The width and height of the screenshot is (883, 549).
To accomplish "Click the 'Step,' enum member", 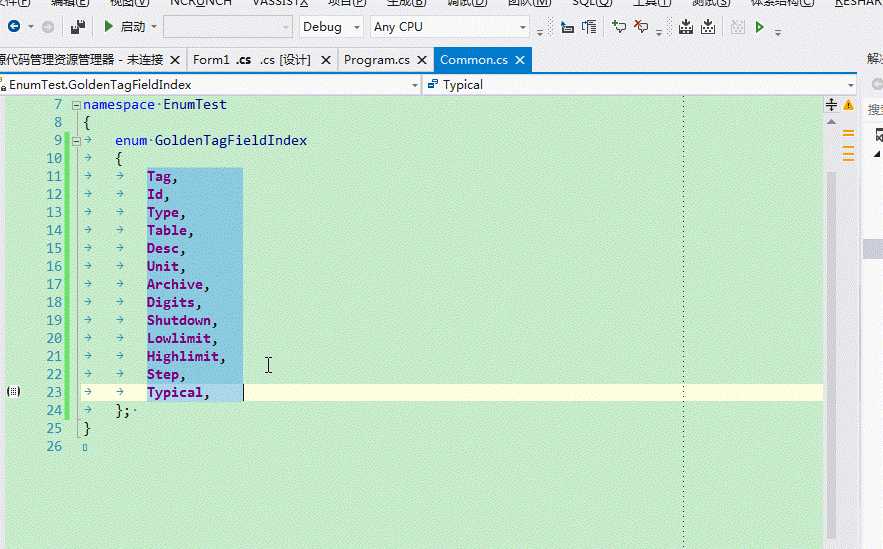I will 166,375.
